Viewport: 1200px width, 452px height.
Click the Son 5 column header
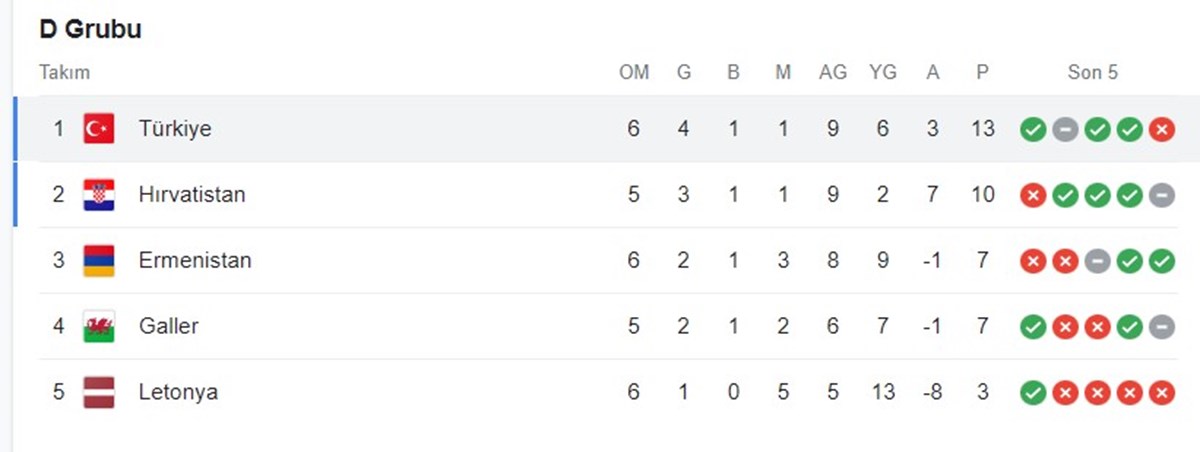[1093, 72]
